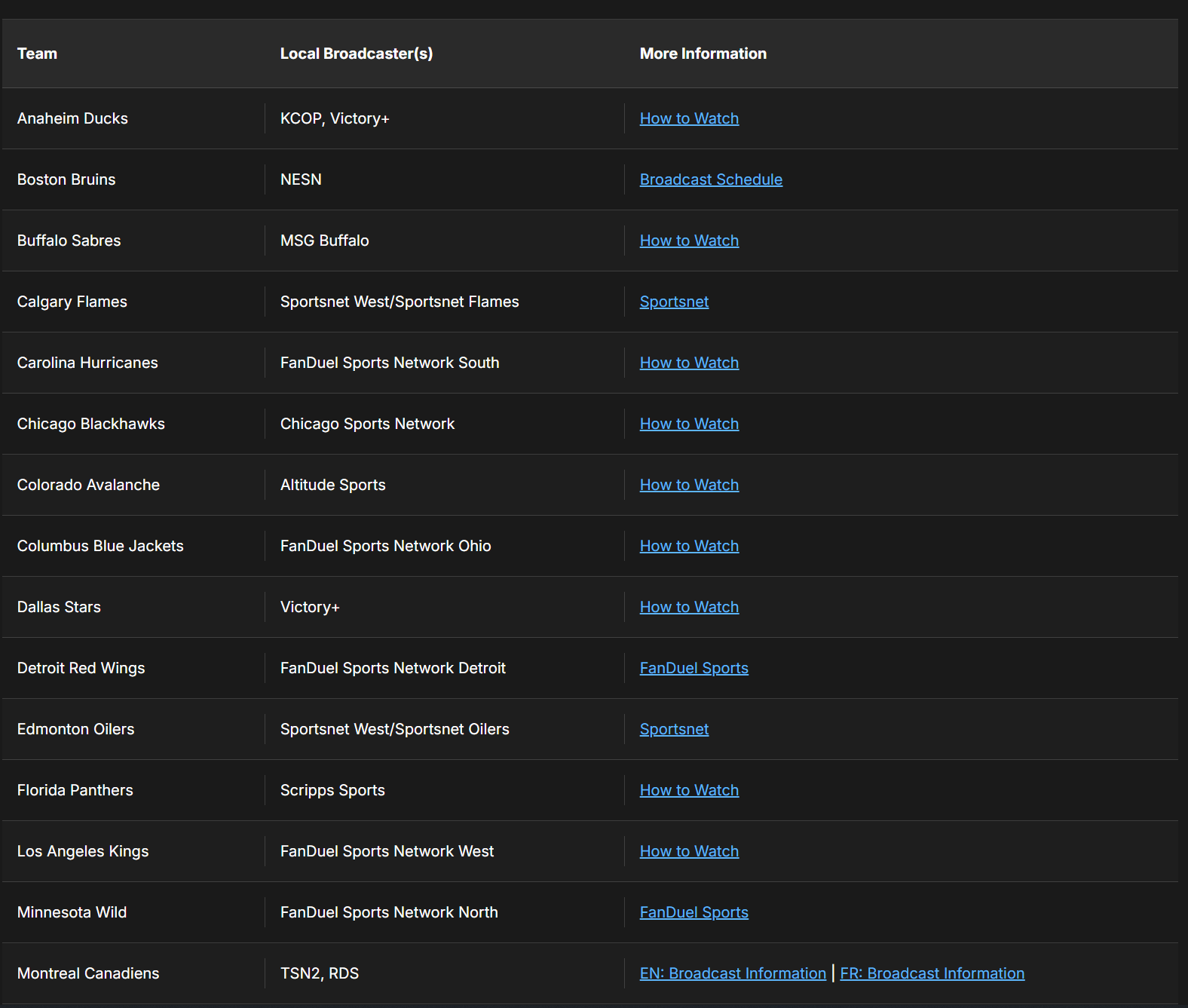Select the Columbus Blue Jackets team cell
Image resolution: width=1188 pixels, height=1008 pixels.
133,546
